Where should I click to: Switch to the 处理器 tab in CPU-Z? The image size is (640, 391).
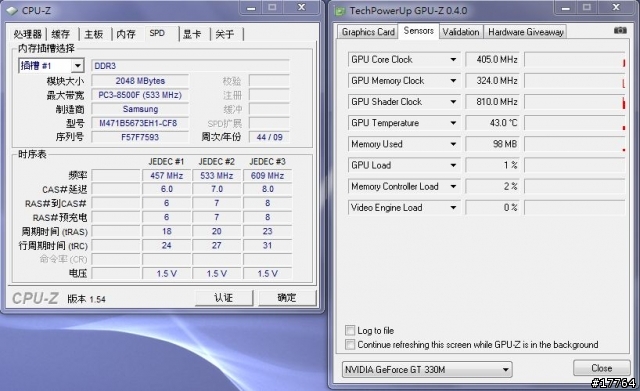[28, 34]
